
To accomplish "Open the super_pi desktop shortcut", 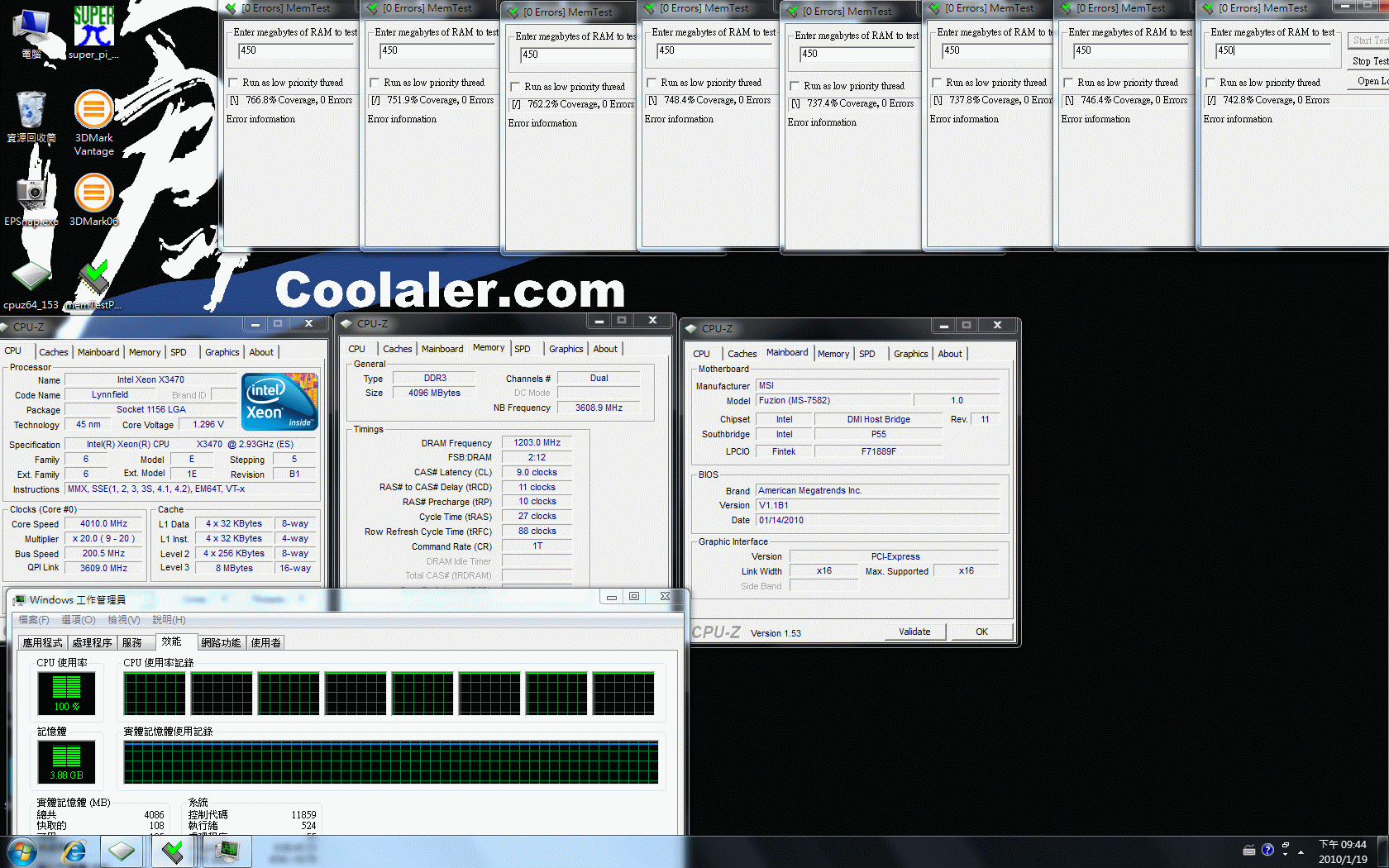I will (x=93, y=33).
